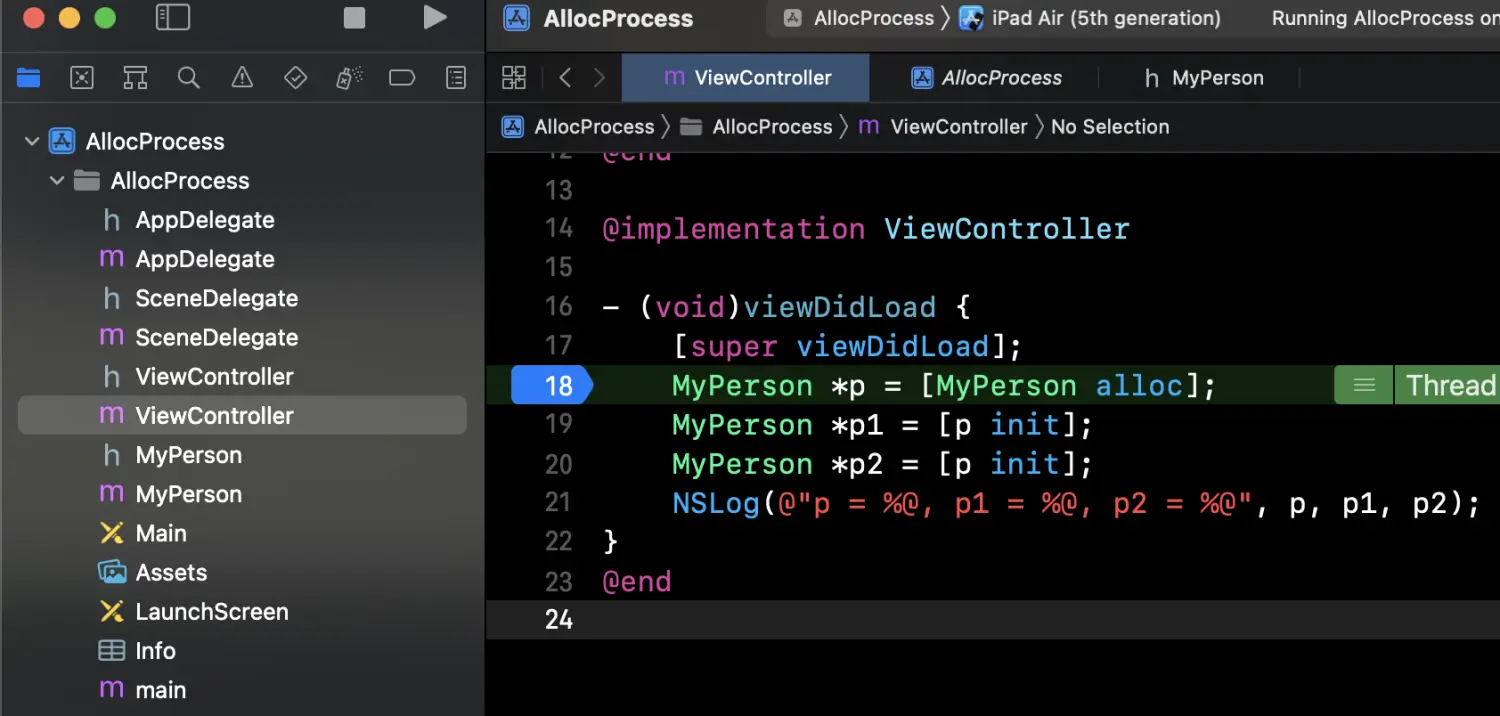This screenshot has width=1500, height=716.
Task: Show the Issue navigator warning icon
Action: pos(242,78)
